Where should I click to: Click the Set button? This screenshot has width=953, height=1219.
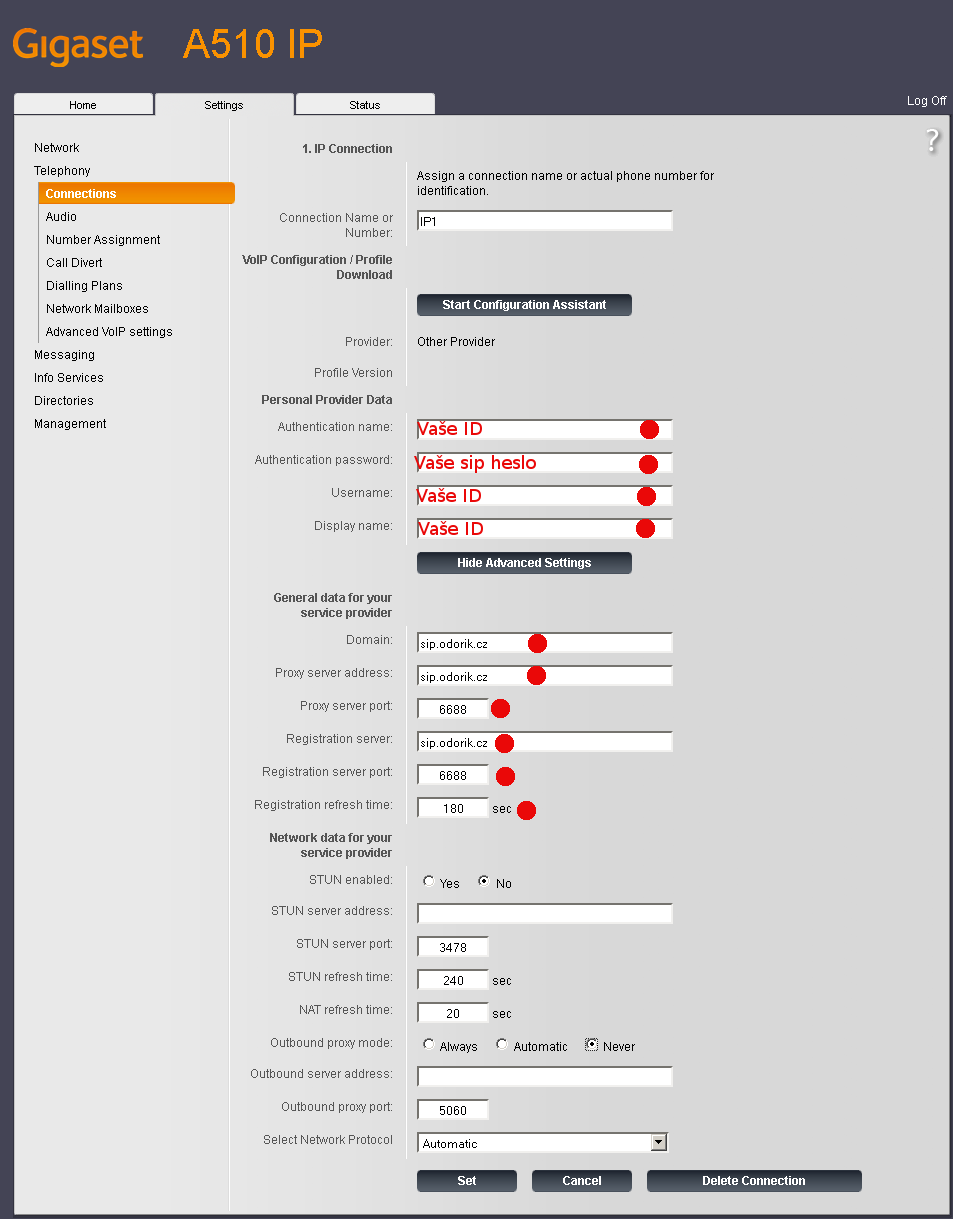click(x=467, y=1181)
